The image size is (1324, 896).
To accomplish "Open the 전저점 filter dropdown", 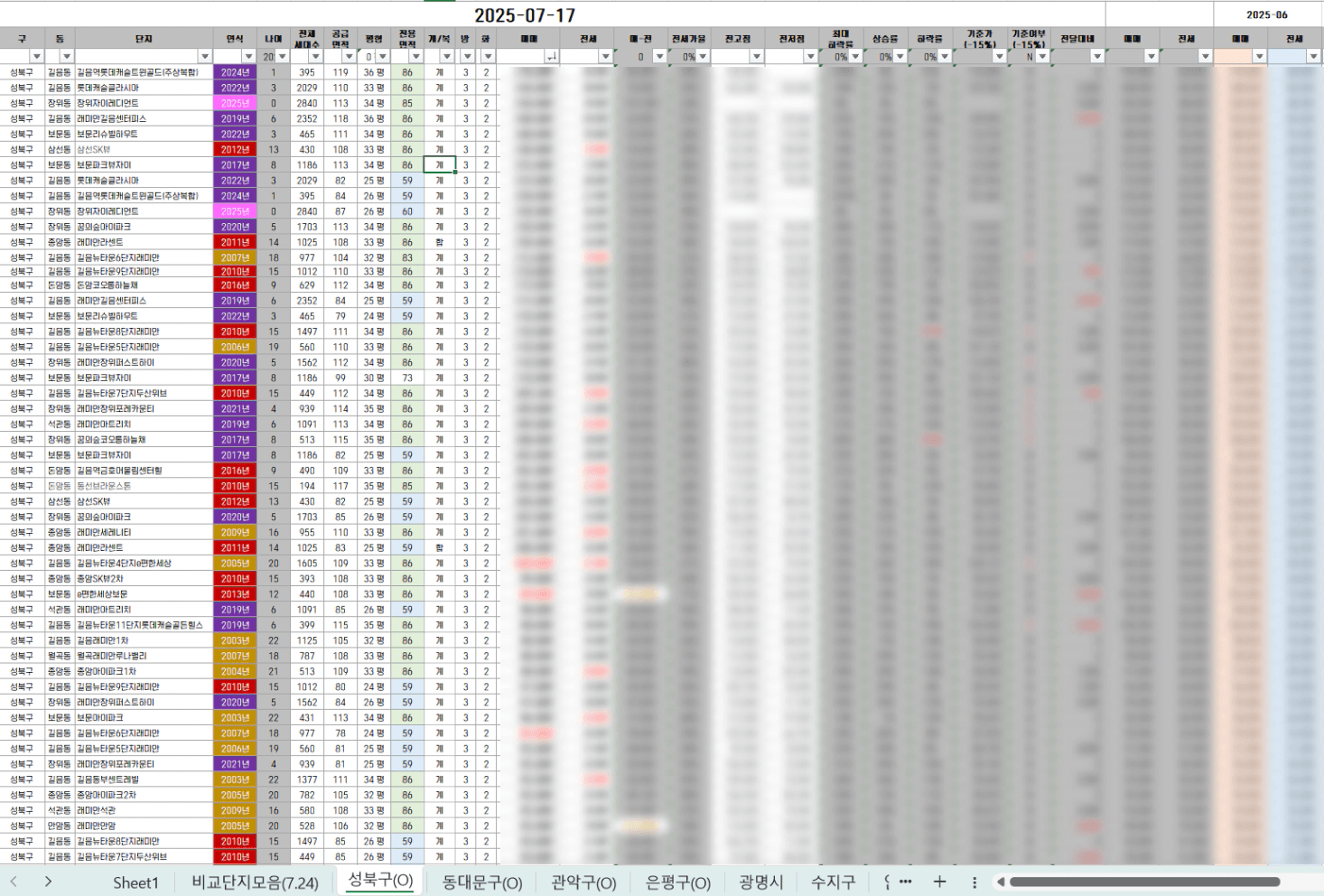I will (x=810, y=56).
